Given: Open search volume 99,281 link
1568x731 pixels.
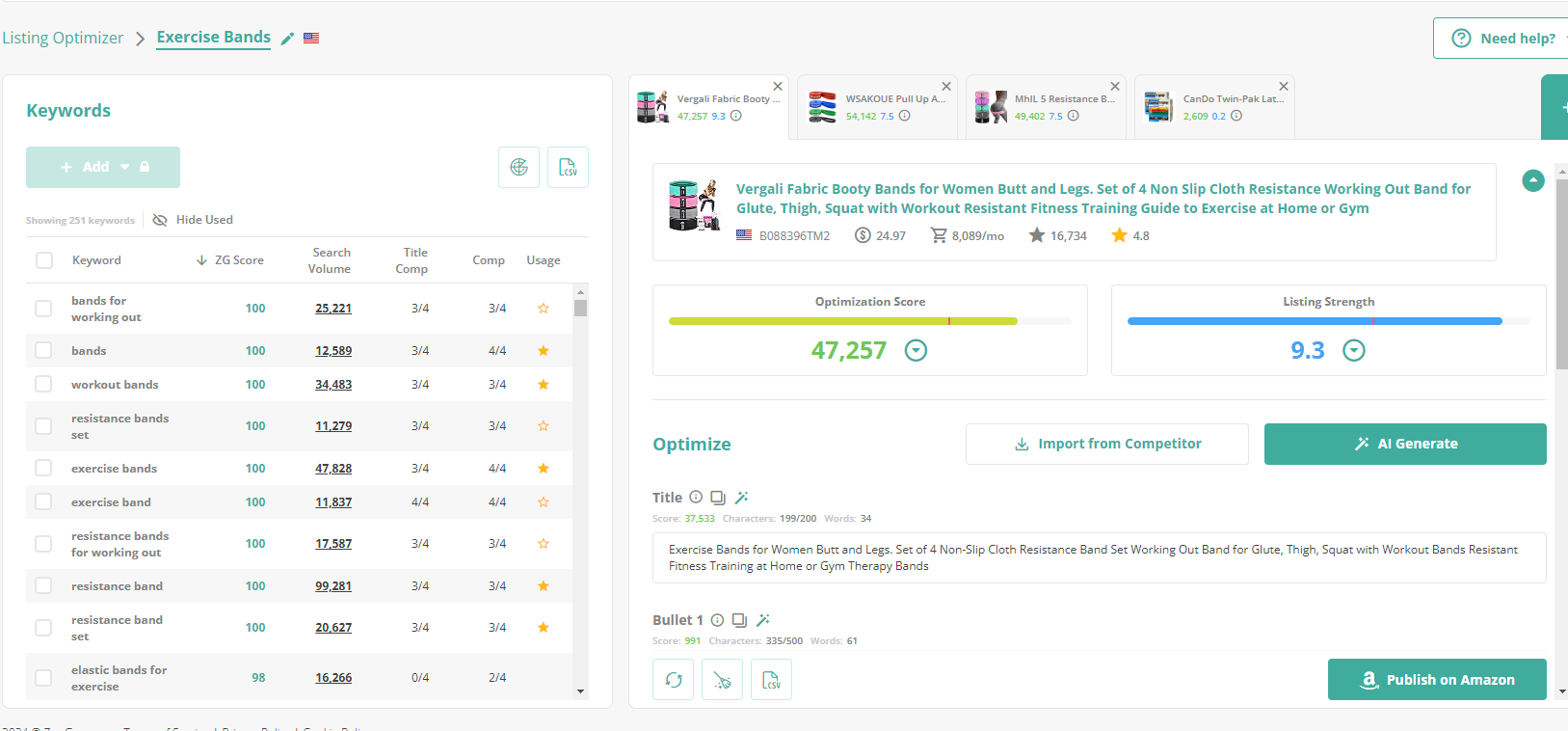Looking at the screenshot, I should click(x=333, y=586).
